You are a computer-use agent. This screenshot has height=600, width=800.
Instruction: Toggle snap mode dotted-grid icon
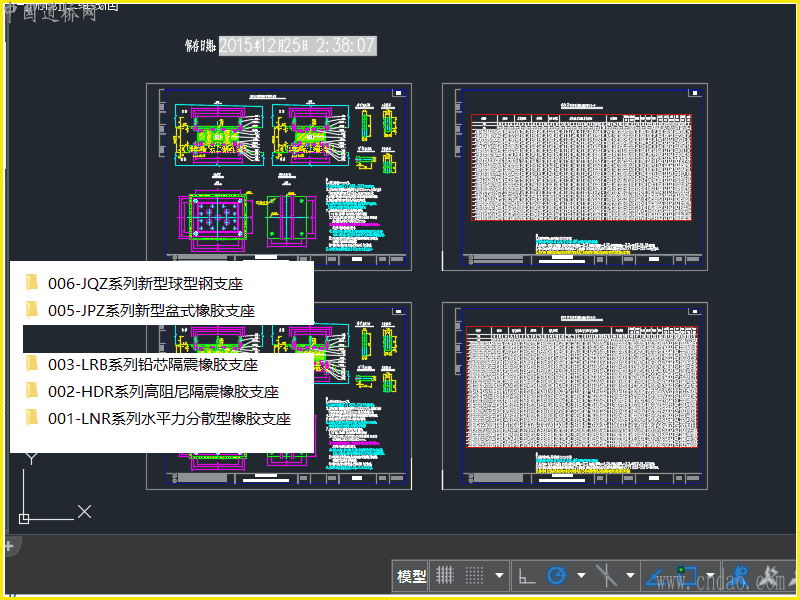(x=475, y=575)
